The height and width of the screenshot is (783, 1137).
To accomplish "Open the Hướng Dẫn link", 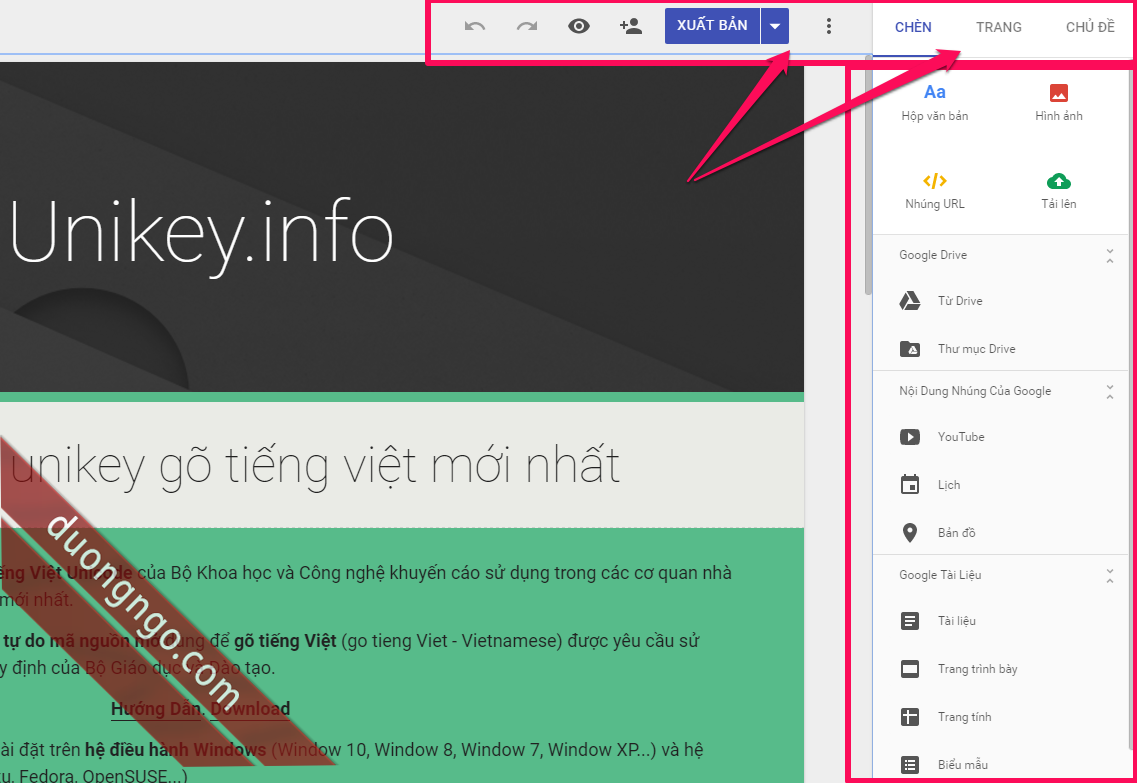I will coord(157,709).
